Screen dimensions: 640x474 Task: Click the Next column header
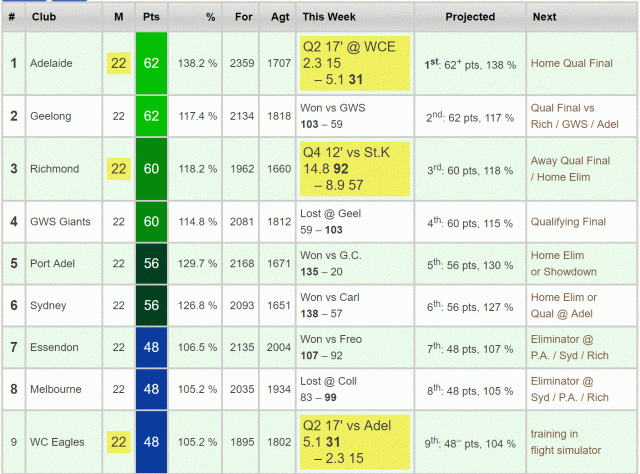(545, 17)
